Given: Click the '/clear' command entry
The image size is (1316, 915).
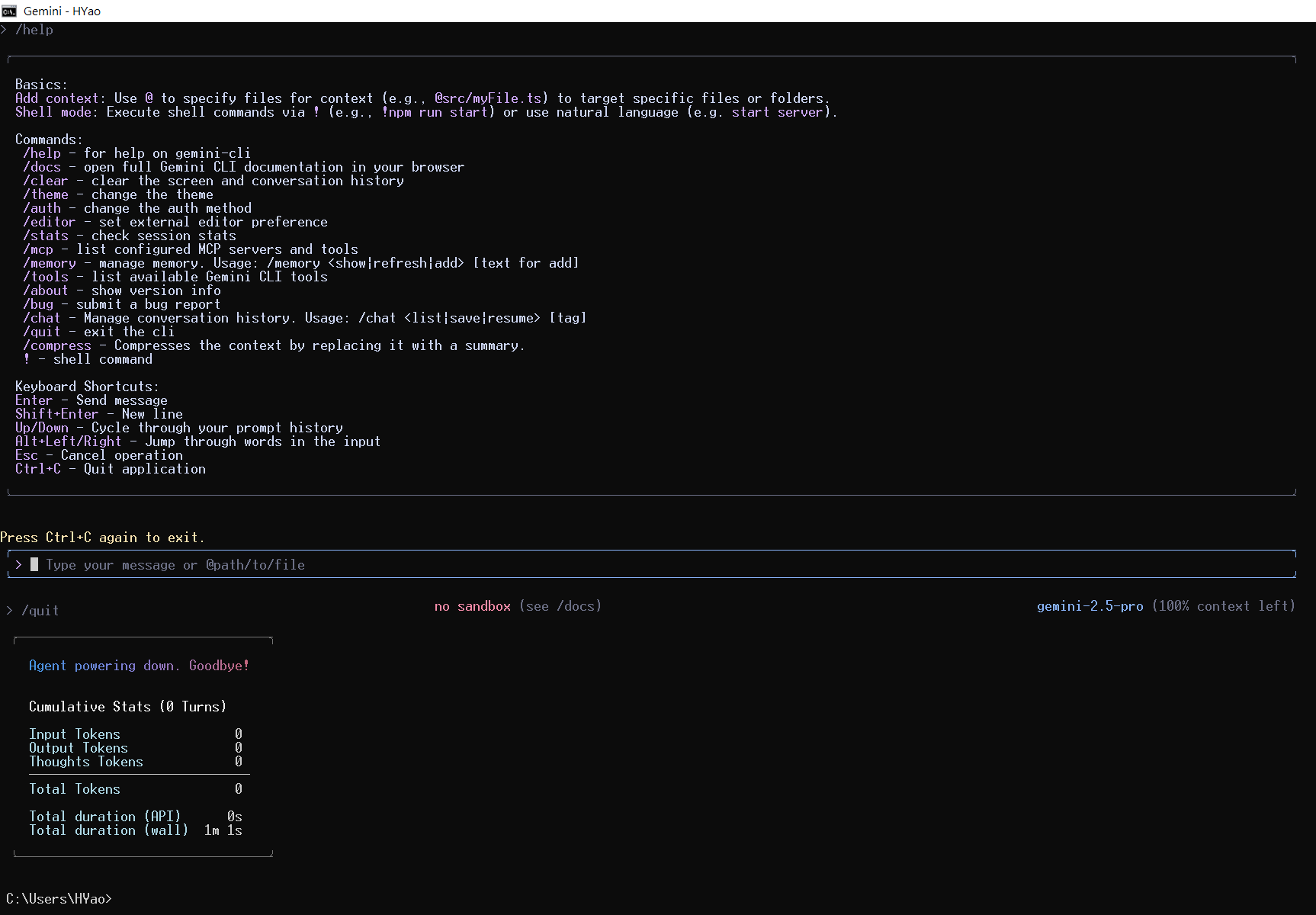Looking at the screenshot, I should coord(213,181).
